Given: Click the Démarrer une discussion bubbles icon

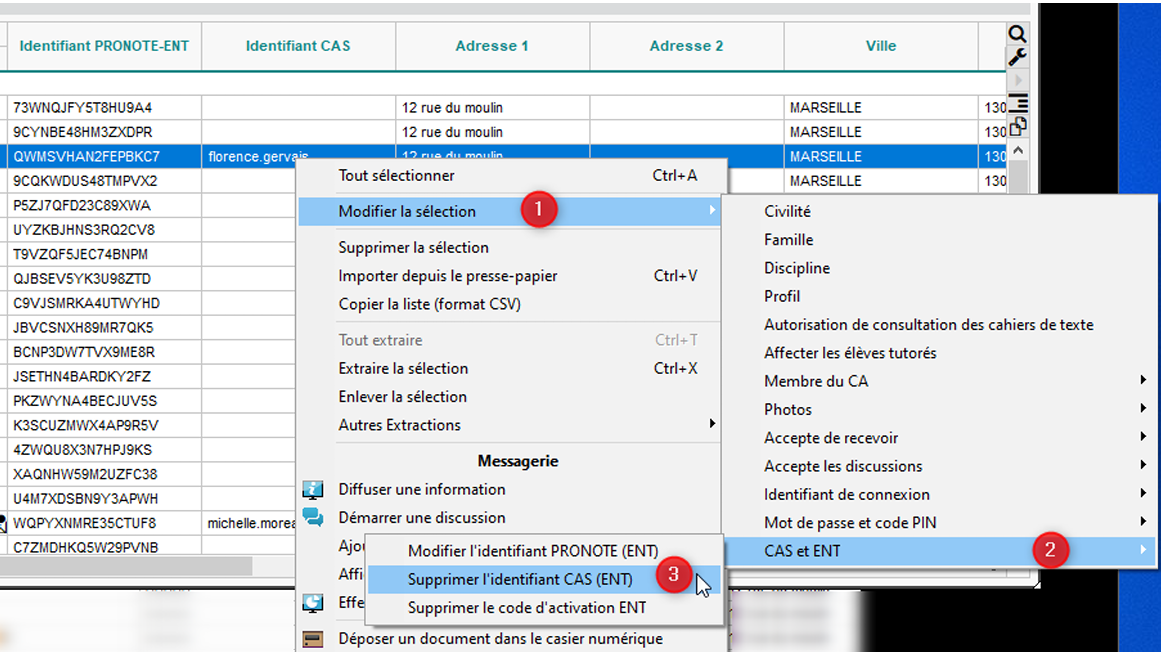Looking at the screenshot, I should click(313, 518).
